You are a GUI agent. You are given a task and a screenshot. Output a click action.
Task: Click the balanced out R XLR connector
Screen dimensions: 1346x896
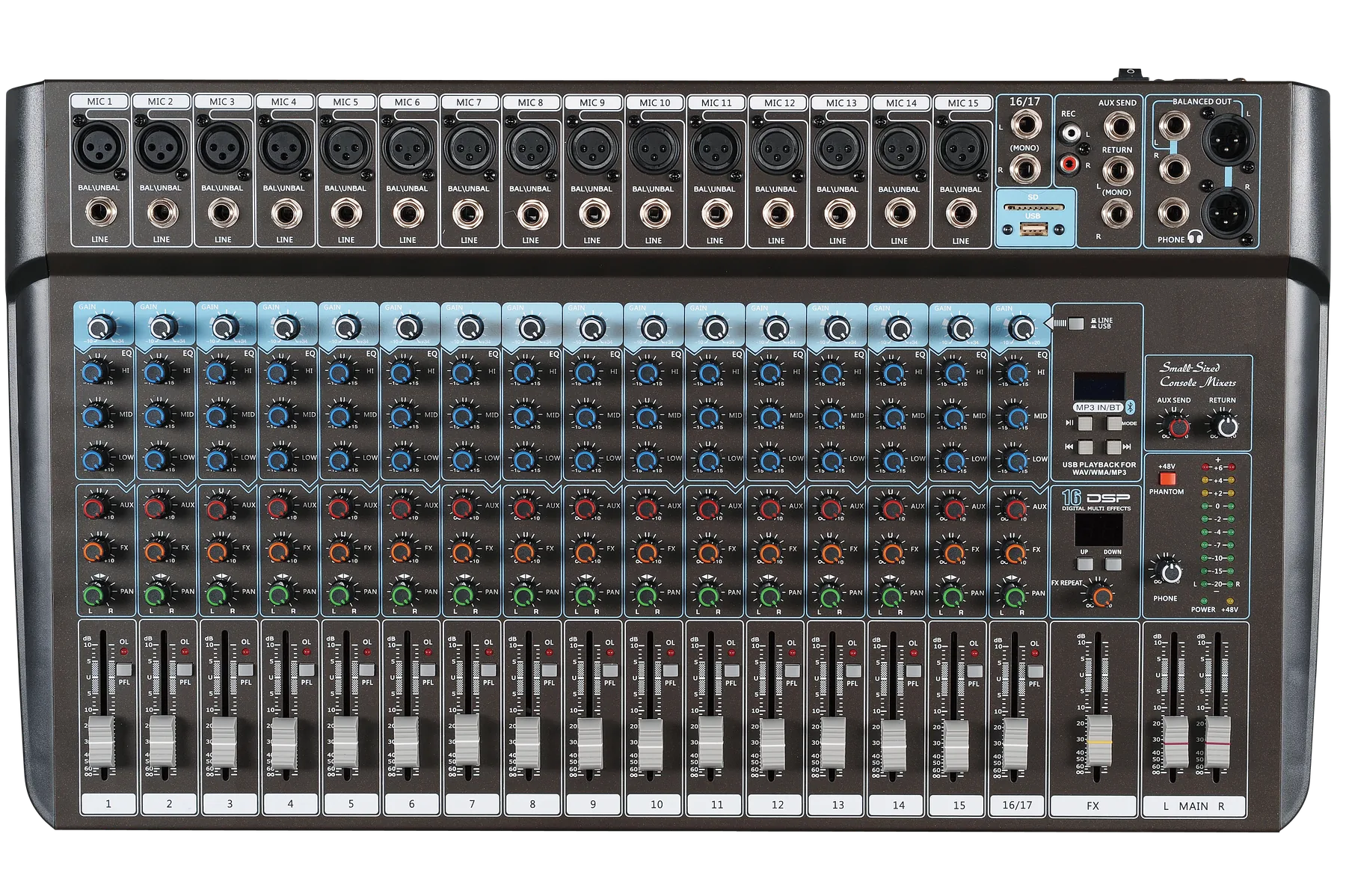pyautogui.click(x=1227, y=212)
